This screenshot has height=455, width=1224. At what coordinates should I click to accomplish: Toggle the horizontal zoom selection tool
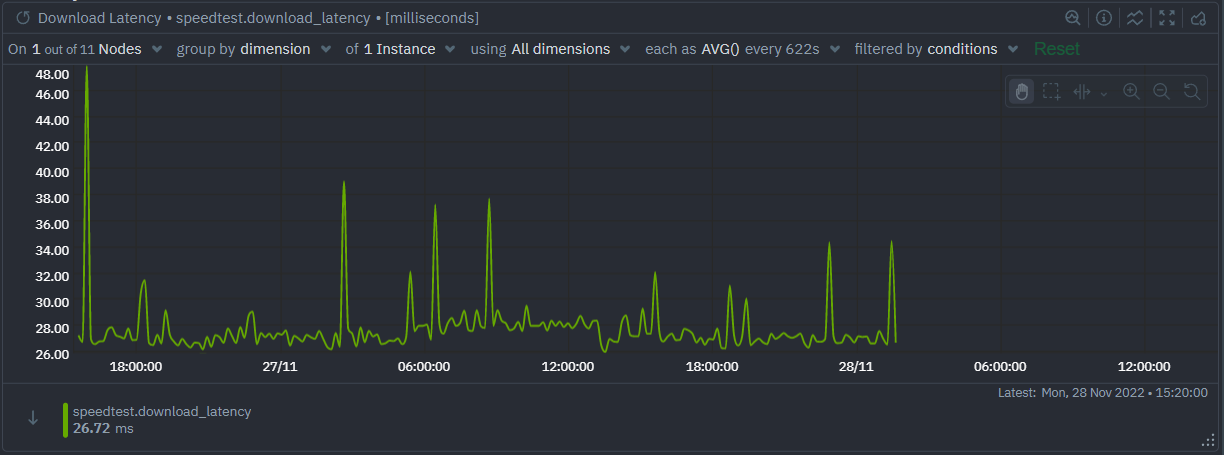[x=1081, y=91]
